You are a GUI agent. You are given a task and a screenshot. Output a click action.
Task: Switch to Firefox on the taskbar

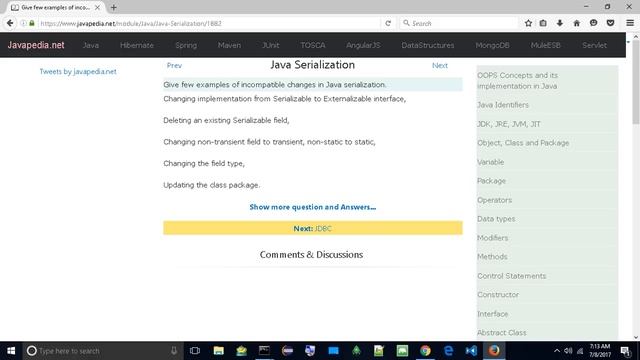pyautogui.click(x=494, y=351)
